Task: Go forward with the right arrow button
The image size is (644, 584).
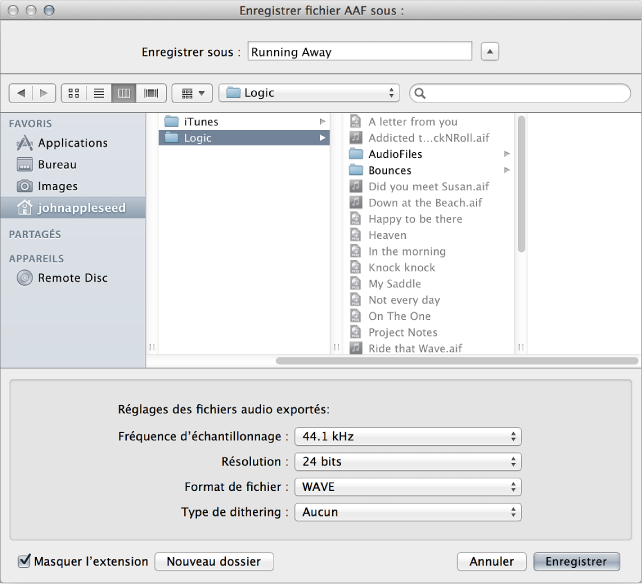Action: tap(44, 93)
